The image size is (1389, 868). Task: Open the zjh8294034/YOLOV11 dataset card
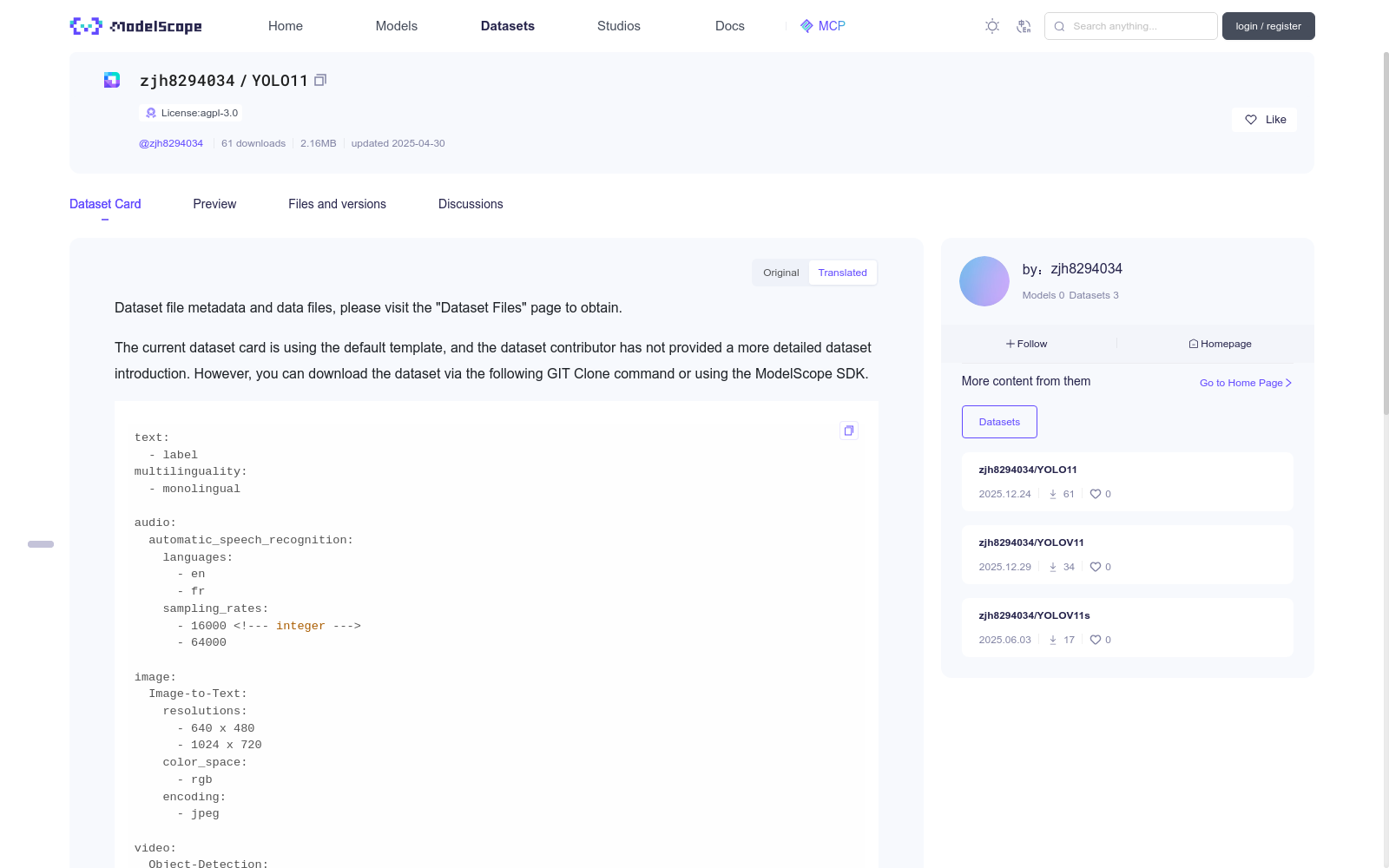tap(1127, 555)
